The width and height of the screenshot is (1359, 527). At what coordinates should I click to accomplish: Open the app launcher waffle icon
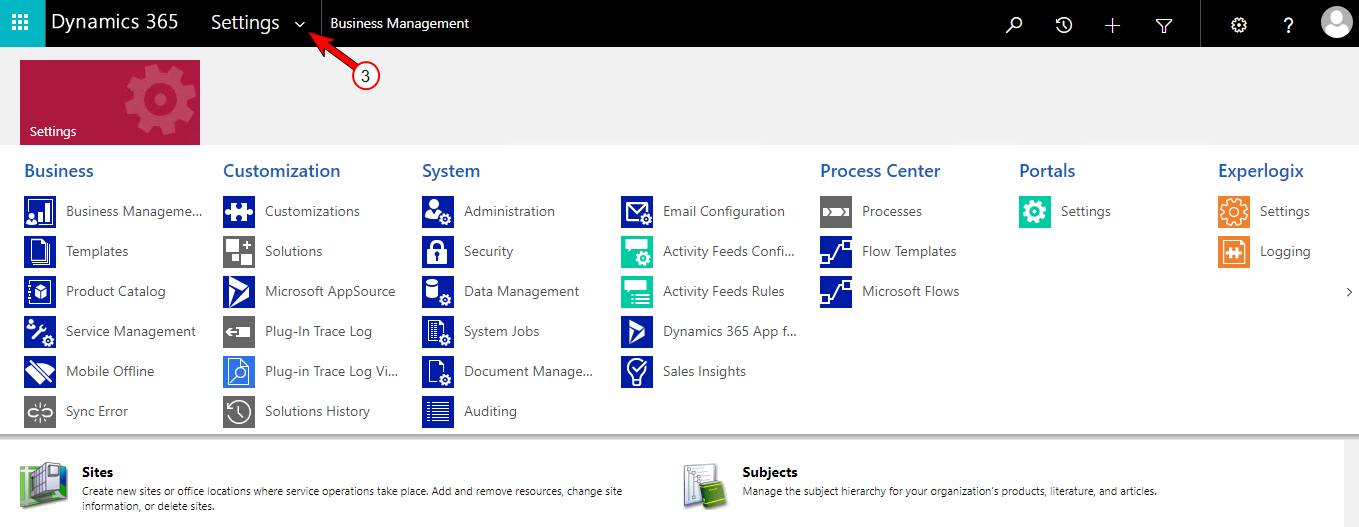[20, 23]
